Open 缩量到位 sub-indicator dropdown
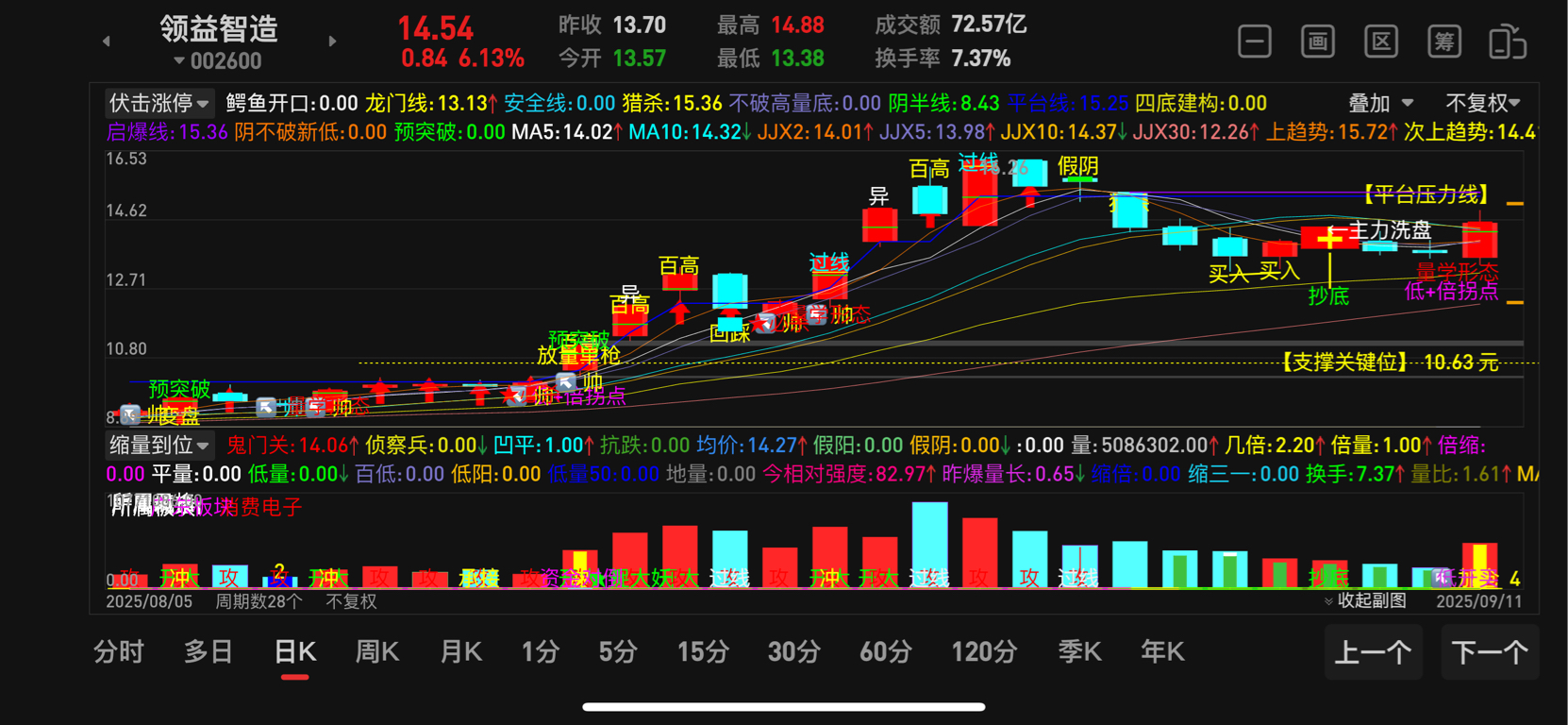 pyautogui.click(x=158, y=445)
